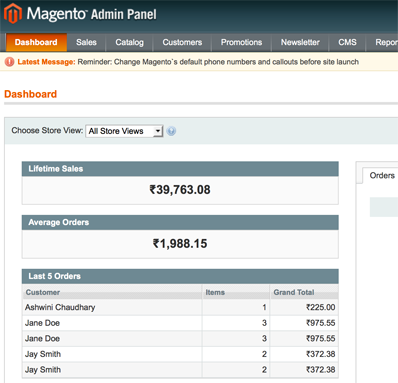Click the Magento logo icon
This screenshot has width=398, height=383.
[13, 13]
